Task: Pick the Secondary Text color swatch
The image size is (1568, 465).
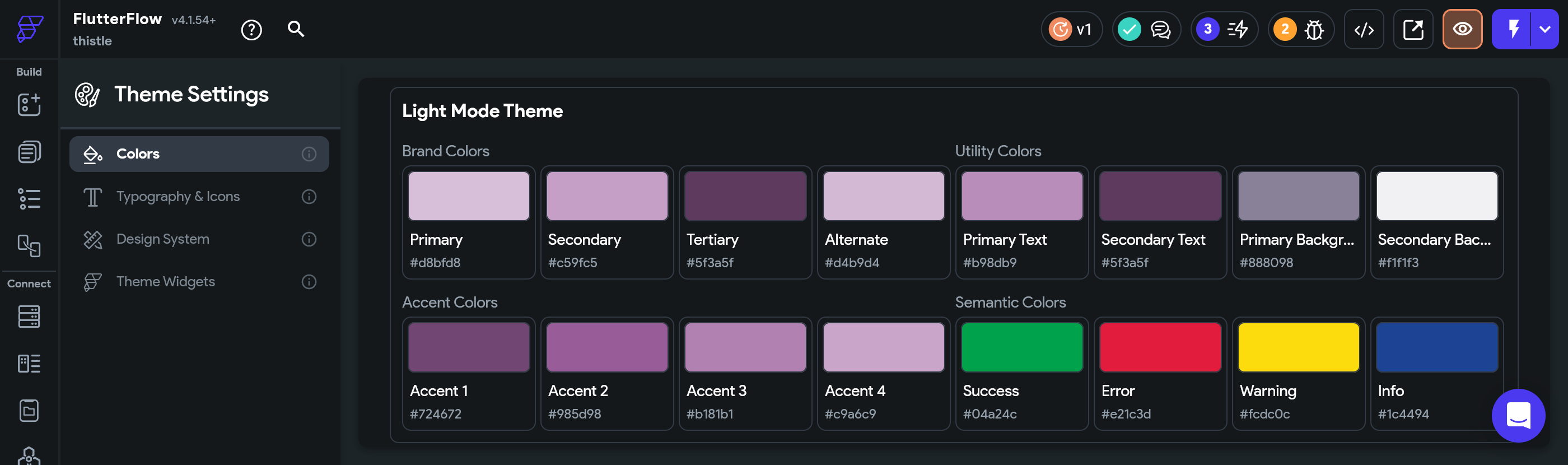Action: (x=1160, y=196)
